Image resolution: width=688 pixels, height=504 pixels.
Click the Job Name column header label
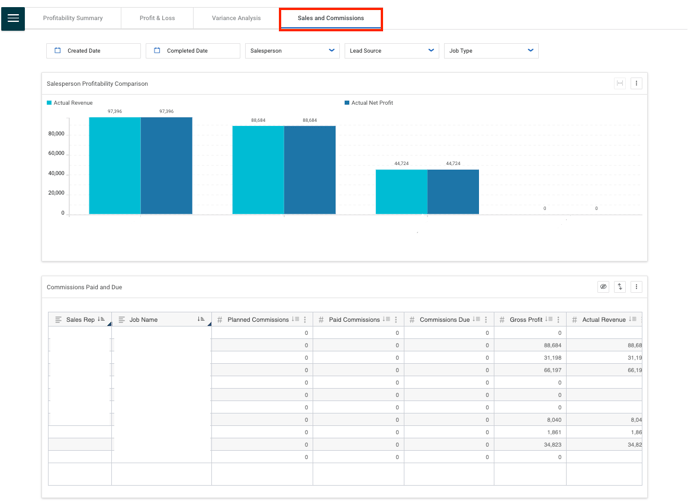(x=143, y=320)
